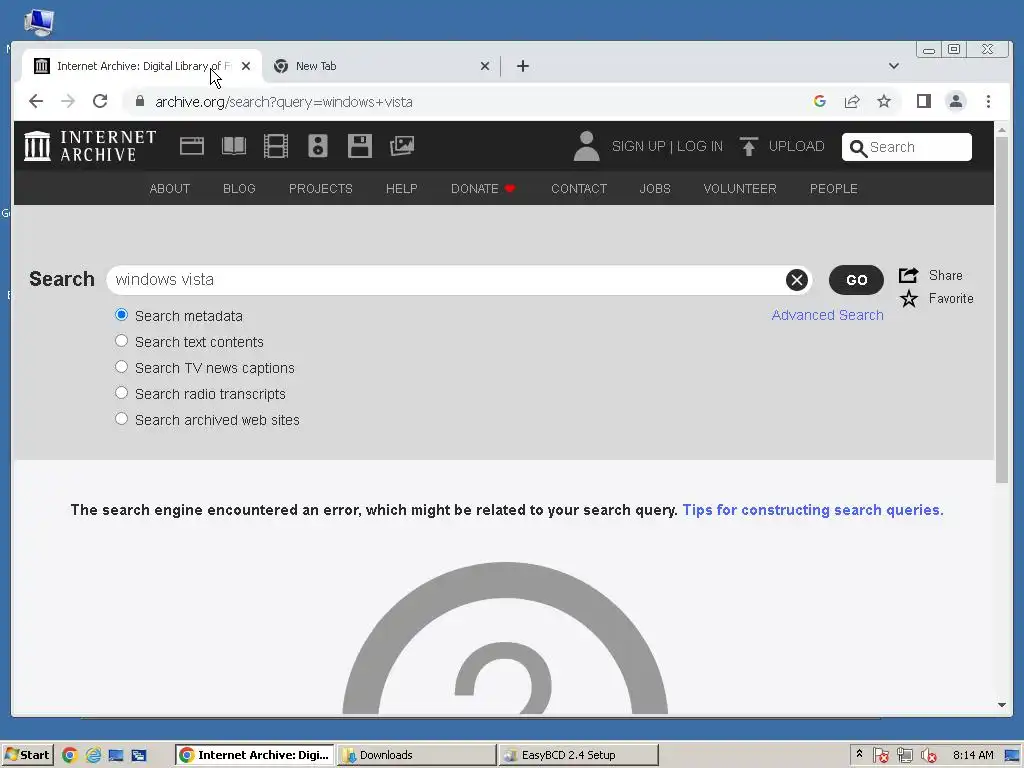
Task: Click the scrollbar down arrow
Action: click(1002, 705)
